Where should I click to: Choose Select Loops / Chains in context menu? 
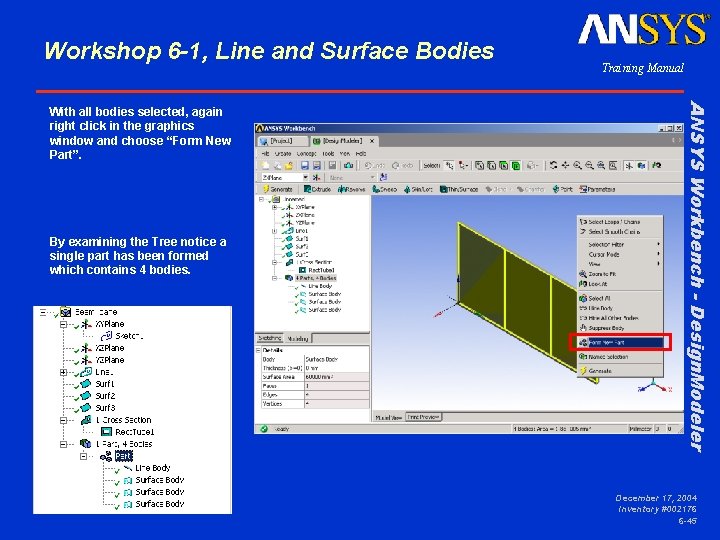(x=620, y=222)
